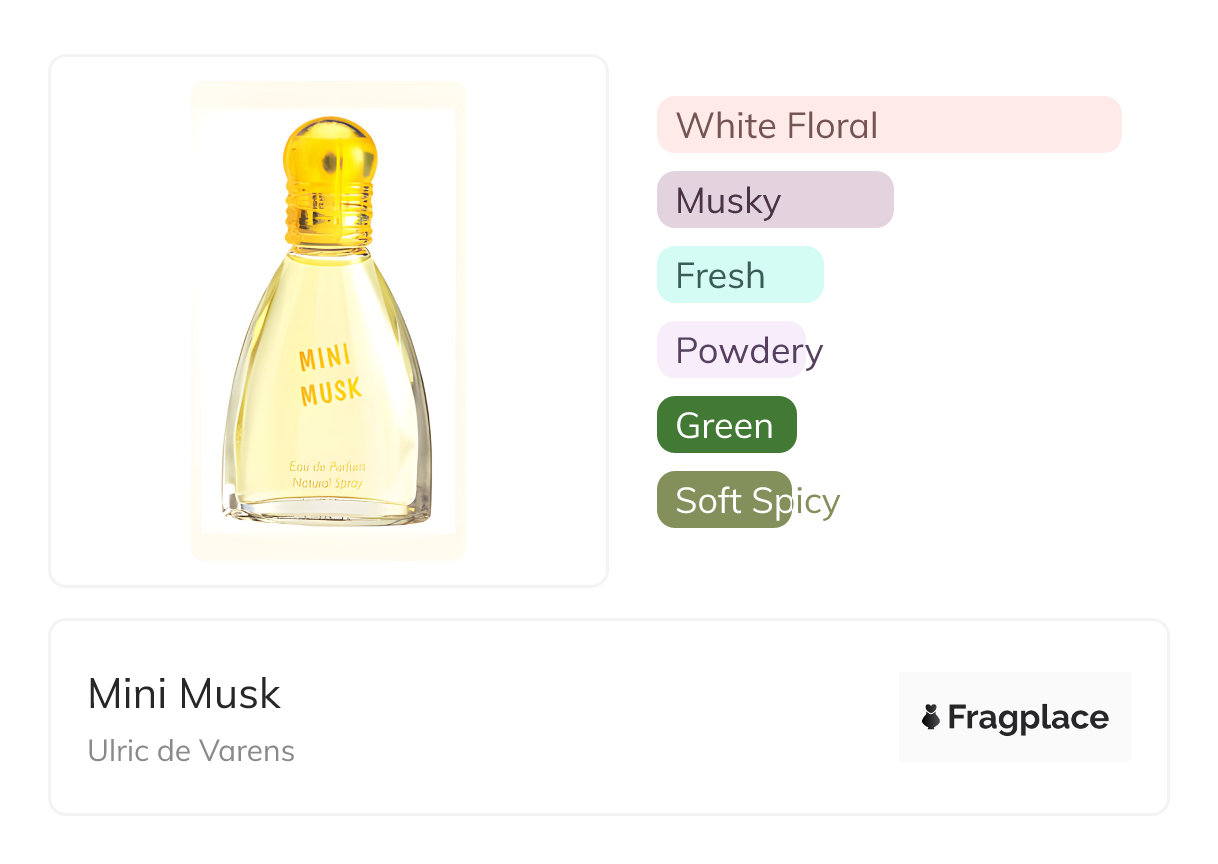Click the Eau de Parfum text on the bottle

(327, 467)
